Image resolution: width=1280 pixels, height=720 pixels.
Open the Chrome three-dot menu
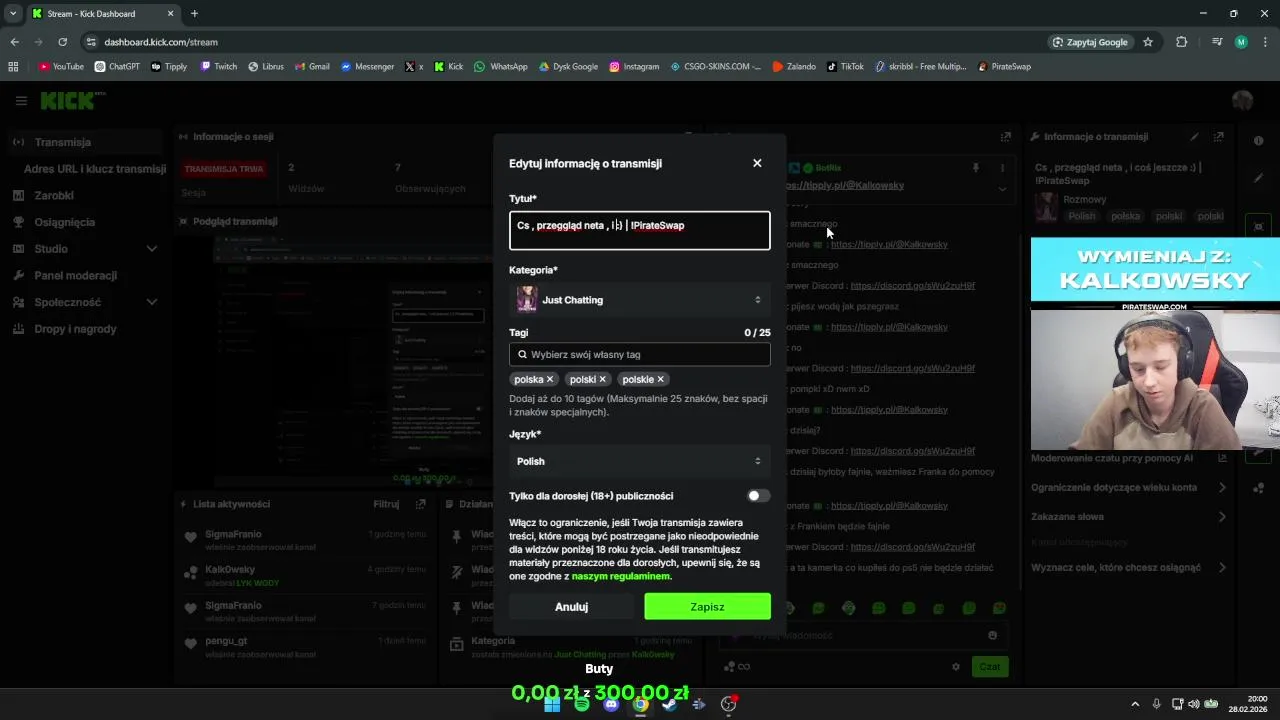1264,42
